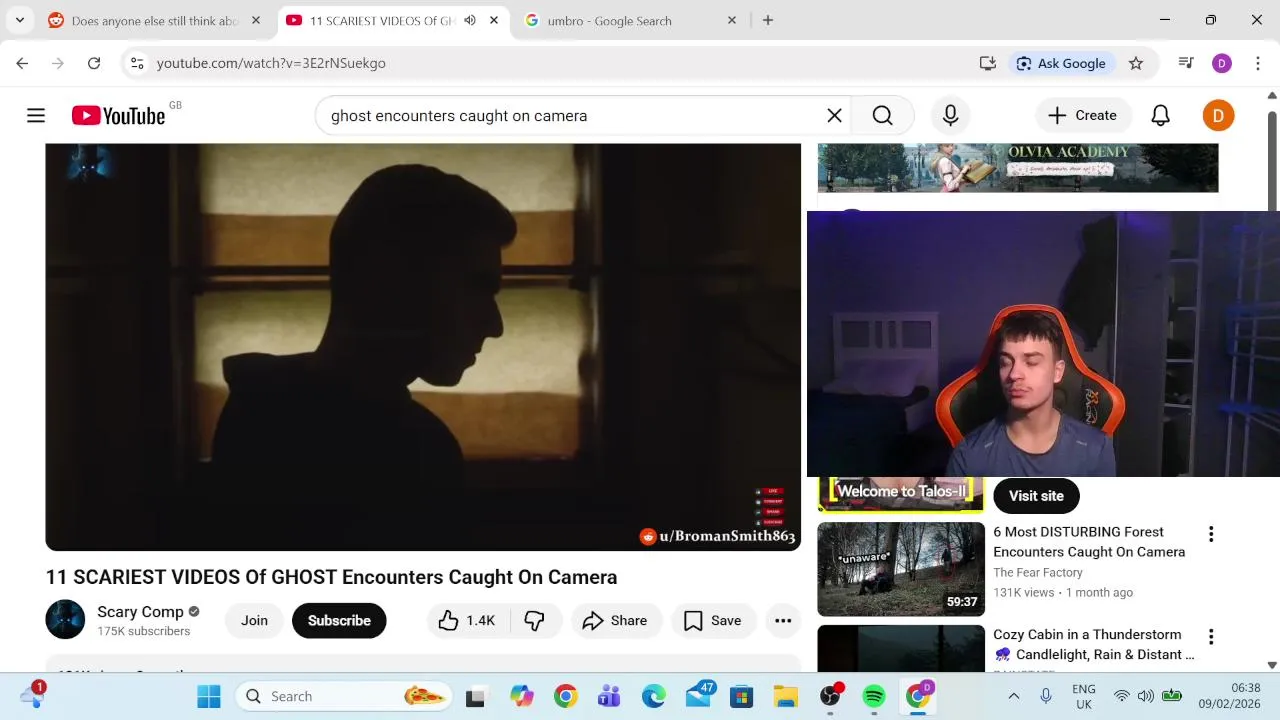Open YouTube notifications bell
This screenshot has height=720, width=1280.
(1160, 116)
